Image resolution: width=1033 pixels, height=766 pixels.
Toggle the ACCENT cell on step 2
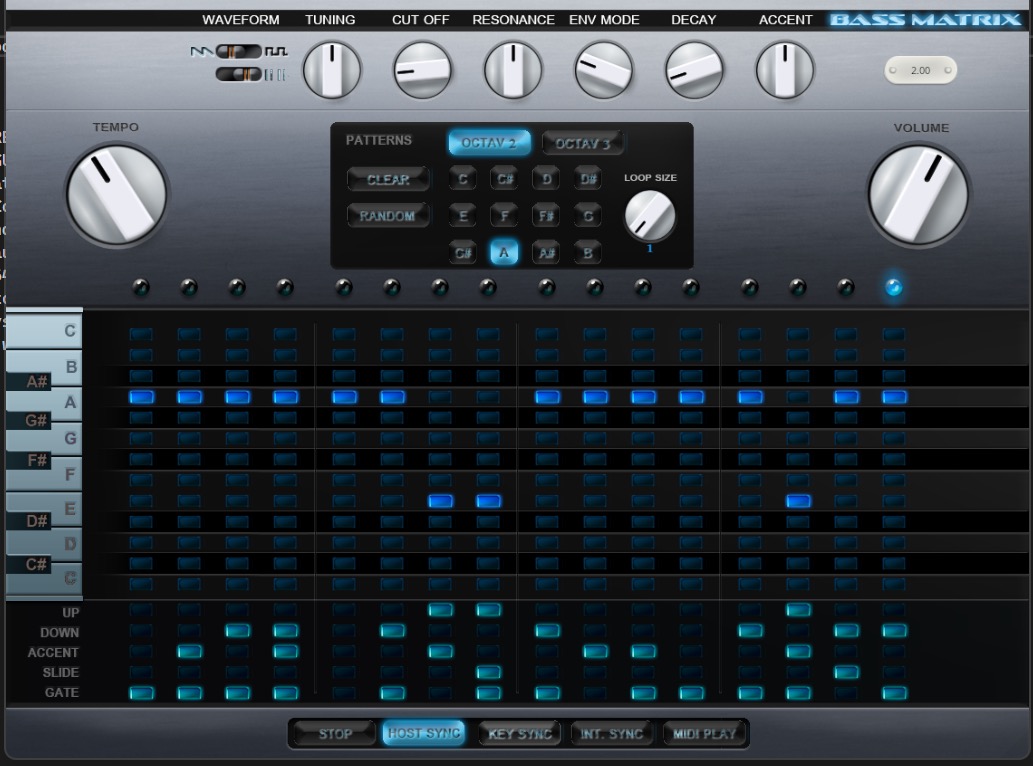[189, 651]
